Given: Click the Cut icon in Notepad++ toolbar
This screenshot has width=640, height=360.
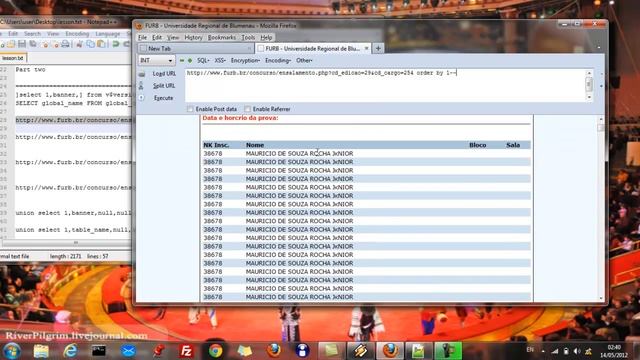Looking at the screenshot, I should (x=80, y=44).
